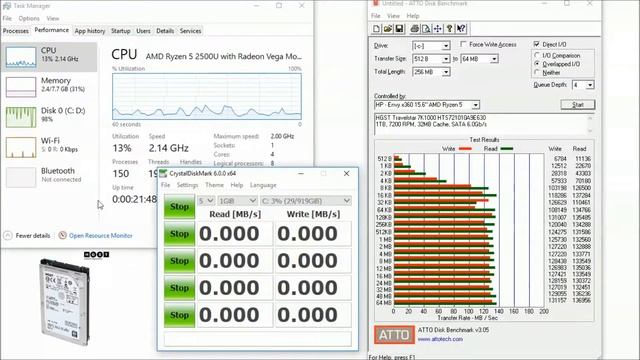This screenshot has width=640, height=360.
Task: Click Print icon in ATTO toolbar
Action: (415, 29)
